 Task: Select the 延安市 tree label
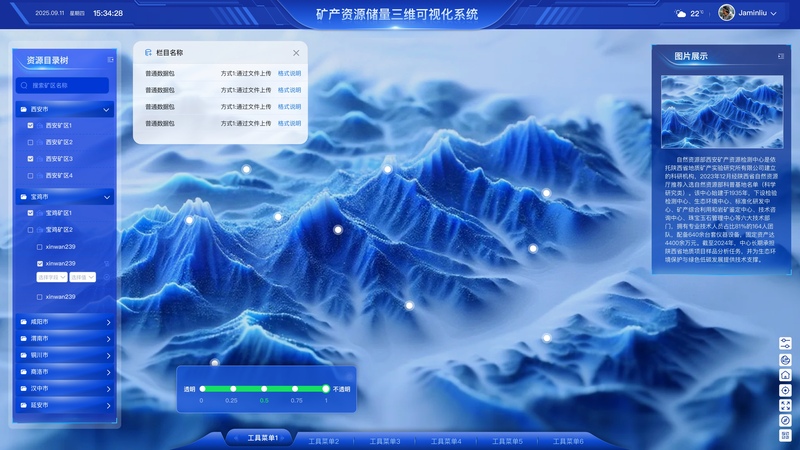(x=39, y=405)
